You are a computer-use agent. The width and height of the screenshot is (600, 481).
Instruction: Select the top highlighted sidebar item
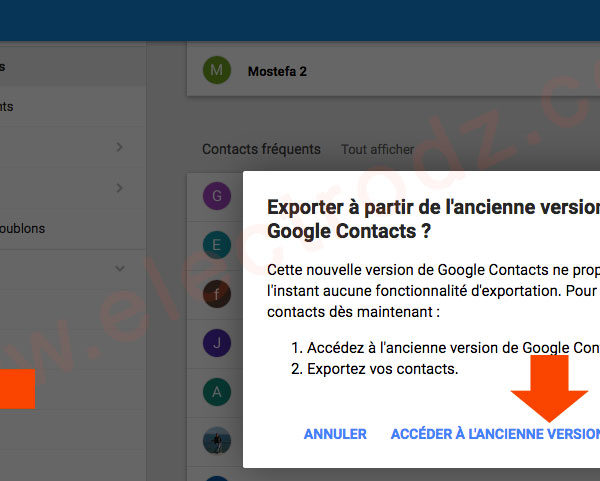pos(73,67)
